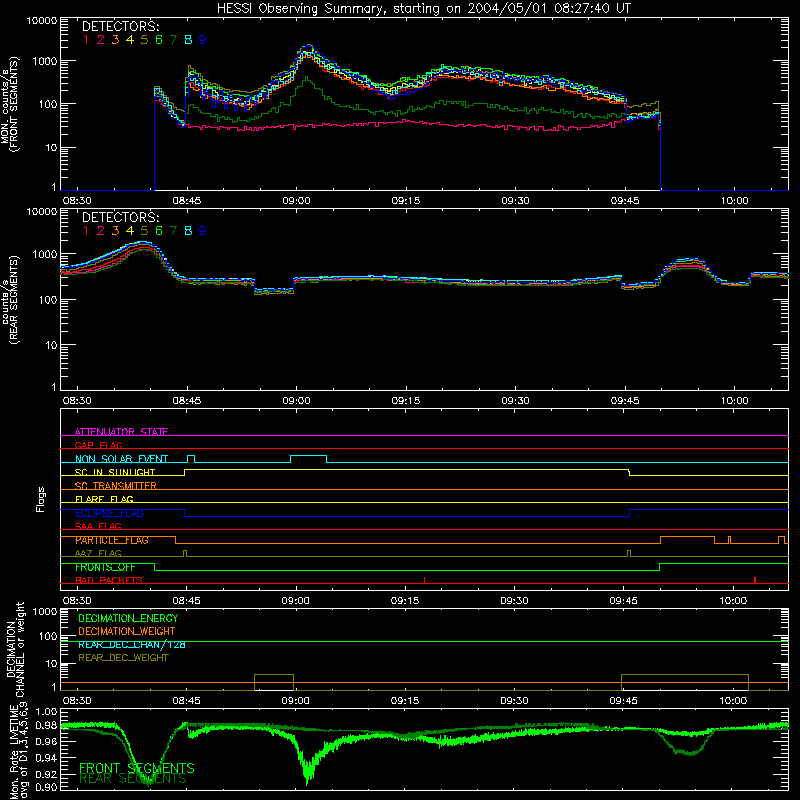Click the FLARE_FLAG label

click(x=104, y=499)
